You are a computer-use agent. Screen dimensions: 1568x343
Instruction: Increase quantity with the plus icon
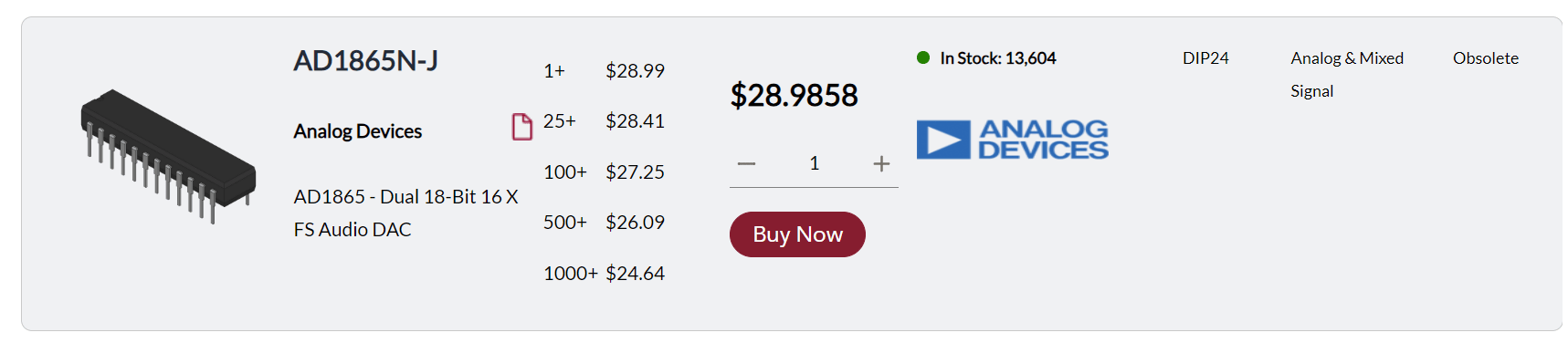pos(881,164)
